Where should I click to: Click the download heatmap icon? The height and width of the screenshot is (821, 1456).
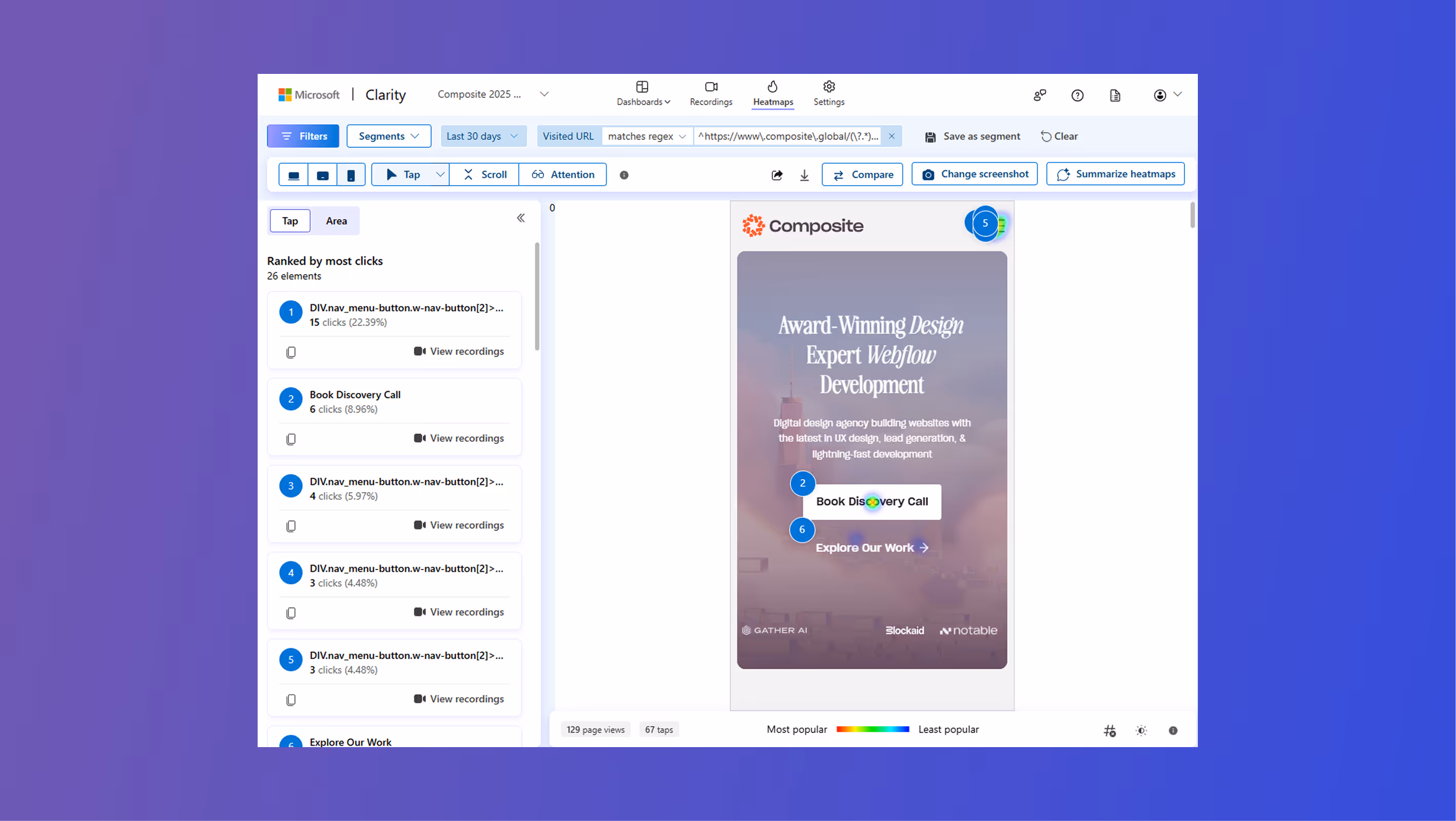click(x=804, y=175)
